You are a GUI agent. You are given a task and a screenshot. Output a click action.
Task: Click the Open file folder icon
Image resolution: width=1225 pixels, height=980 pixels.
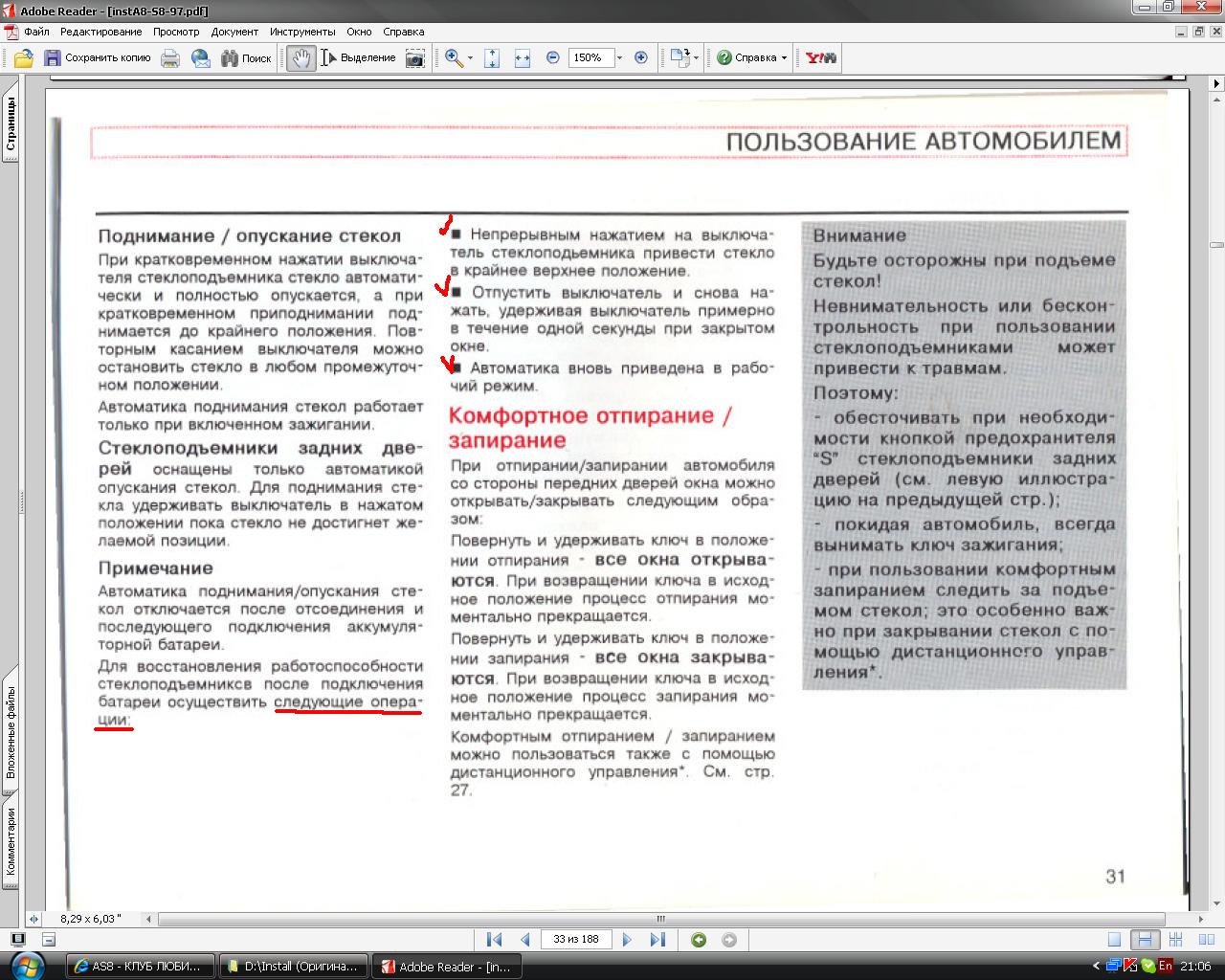[x=24, y=58]
